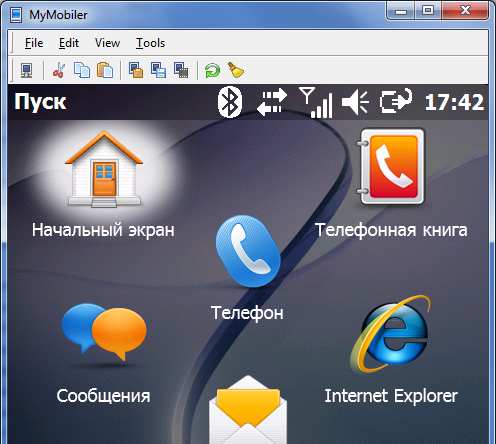Click the capture screen to clipboard icon
The width and height of the screenshot is (496, 444).
pyautogui.click(x=136, y=70)
